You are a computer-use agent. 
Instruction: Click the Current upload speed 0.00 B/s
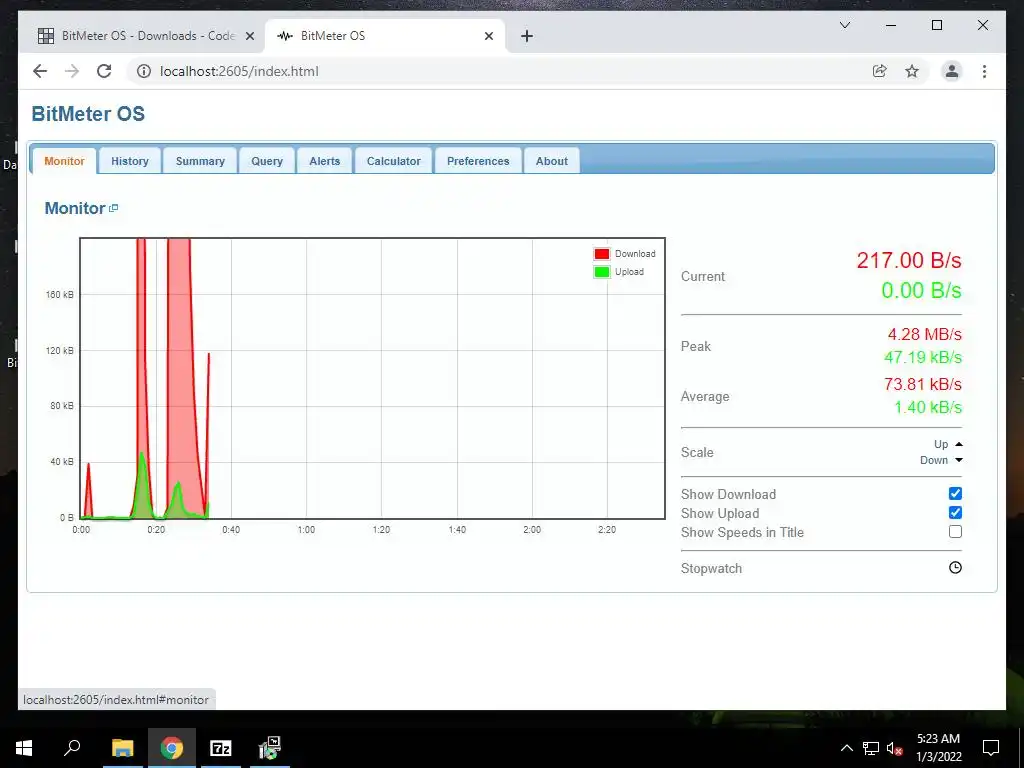tap(921, 290)
